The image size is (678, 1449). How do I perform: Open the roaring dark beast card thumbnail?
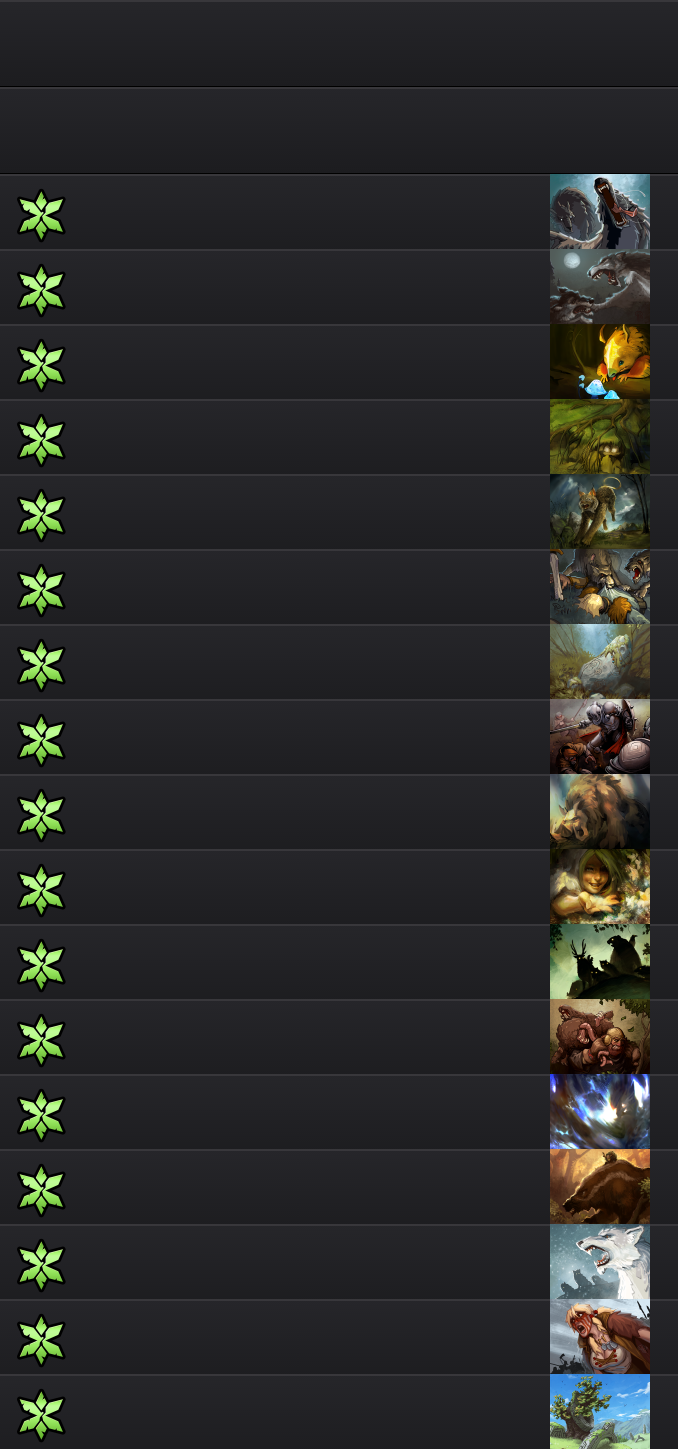coord(600,212)
